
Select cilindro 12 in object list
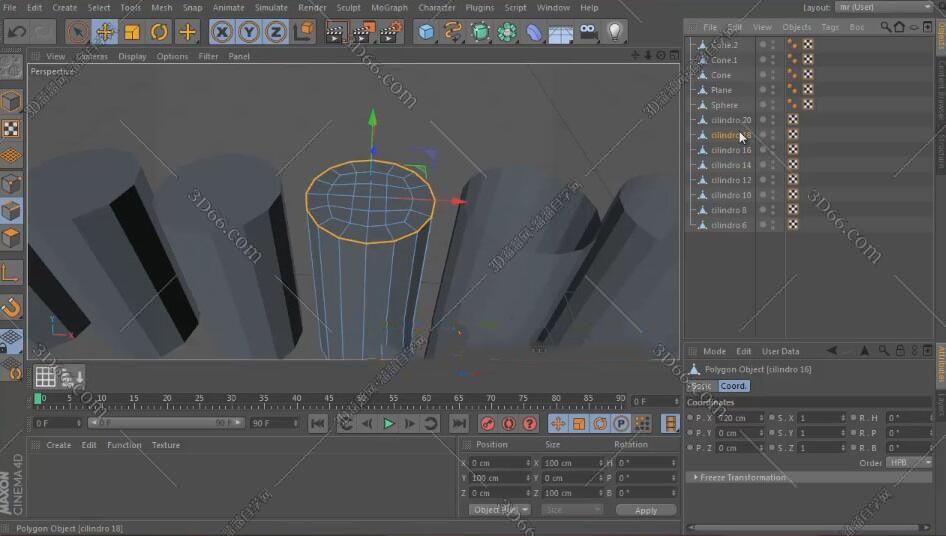[731, 180]
